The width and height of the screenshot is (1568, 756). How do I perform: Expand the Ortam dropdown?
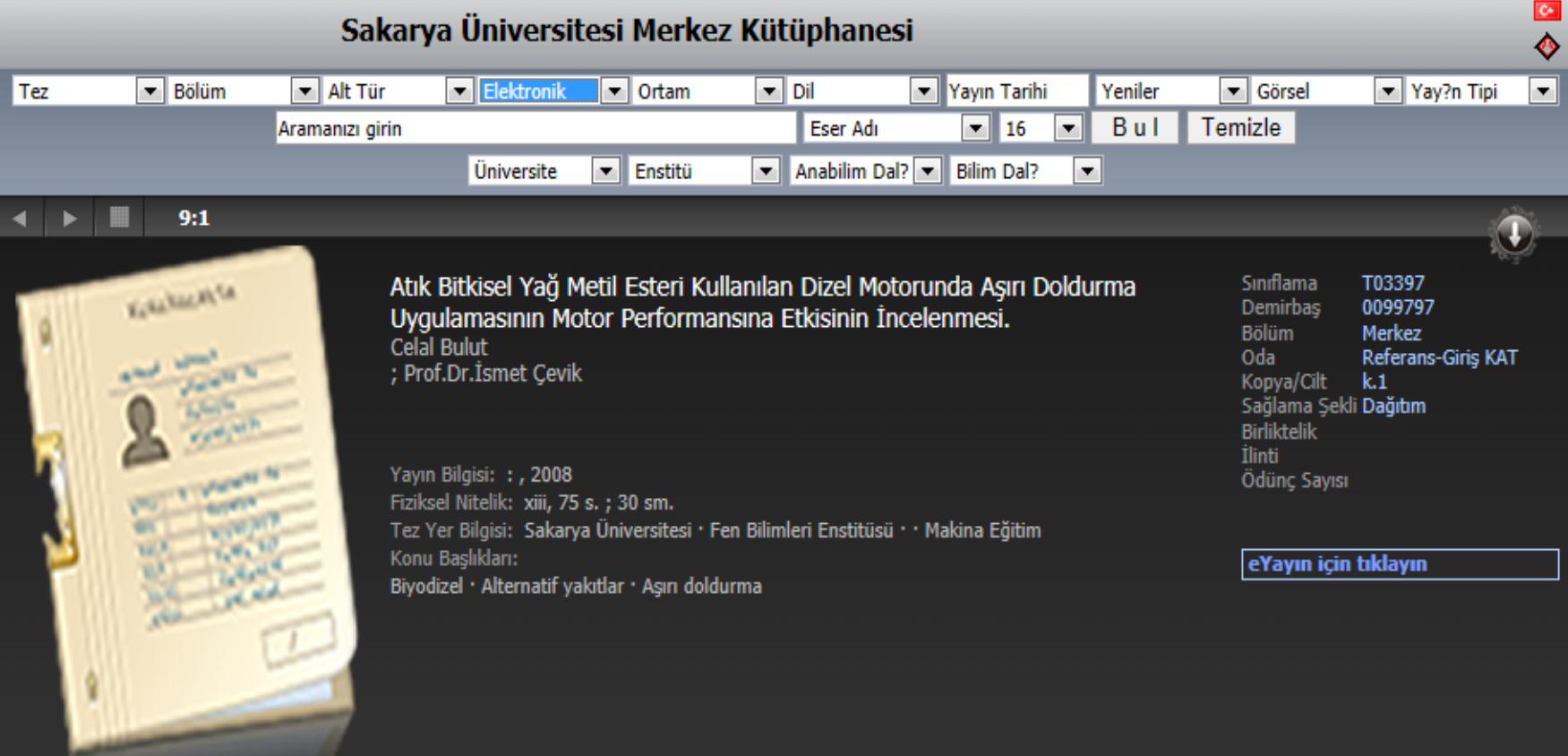[707, 90]
